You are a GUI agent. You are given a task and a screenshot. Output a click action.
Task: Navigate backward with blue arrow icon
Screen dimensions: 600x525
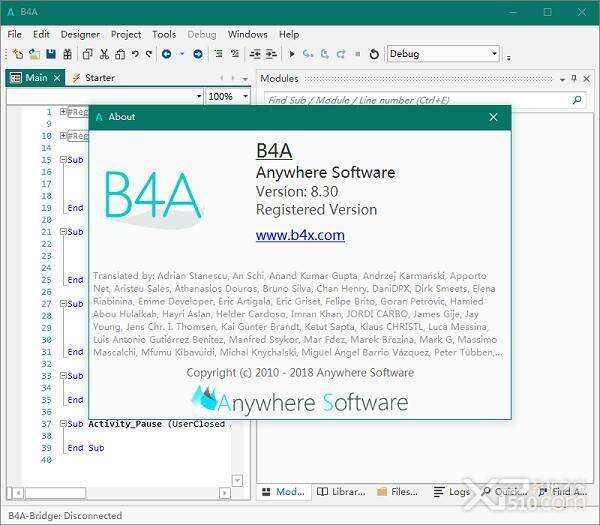pyautogui.click(x=166, y=54)
